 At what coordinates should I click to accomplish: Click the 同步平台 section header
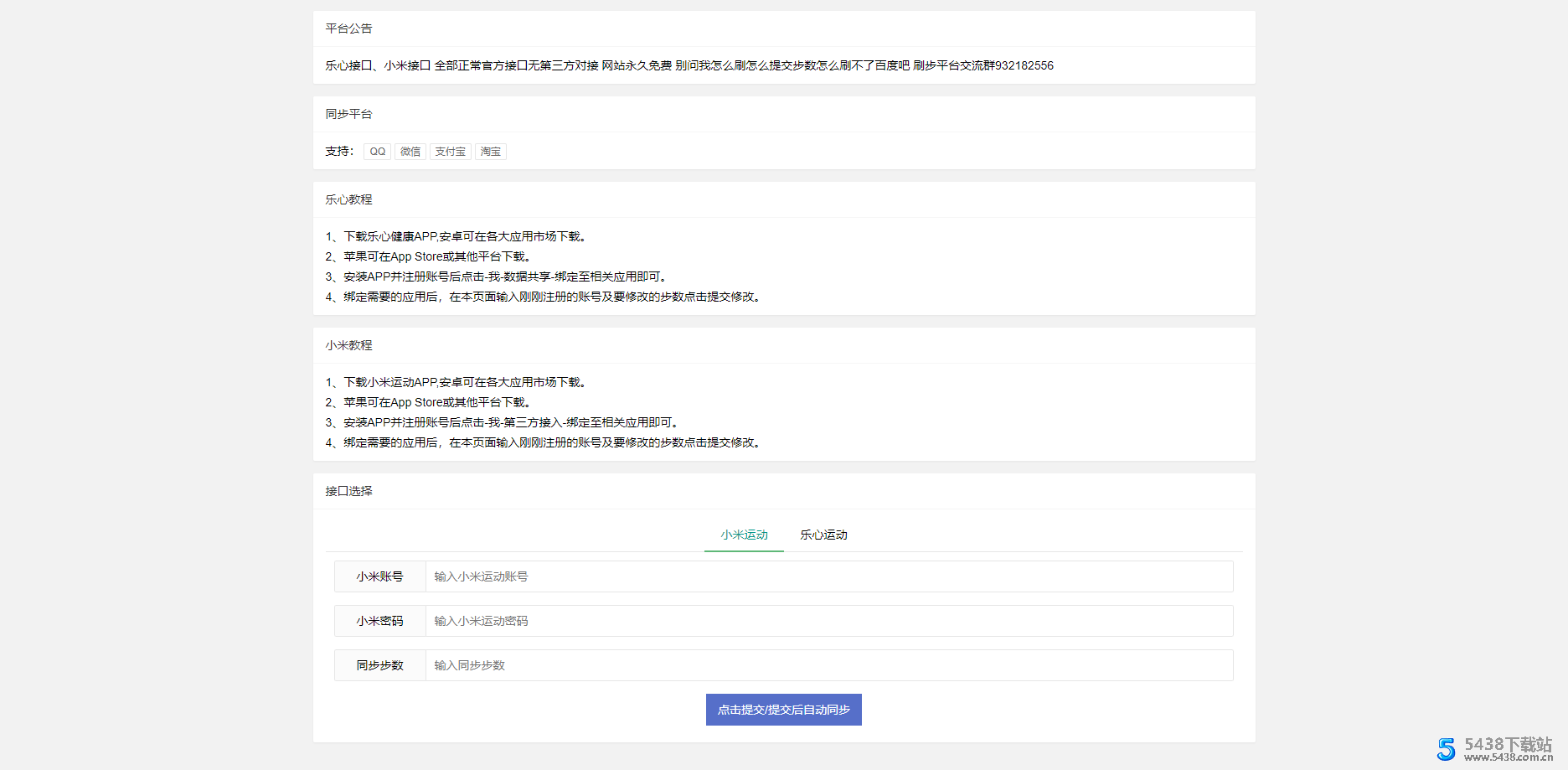tap(348, 113)
